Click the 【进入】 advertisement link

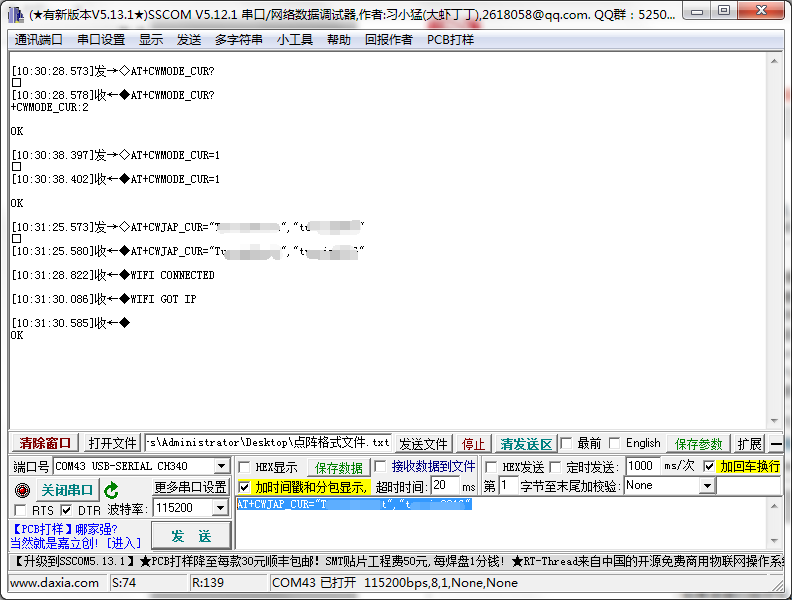pos(124,543)
